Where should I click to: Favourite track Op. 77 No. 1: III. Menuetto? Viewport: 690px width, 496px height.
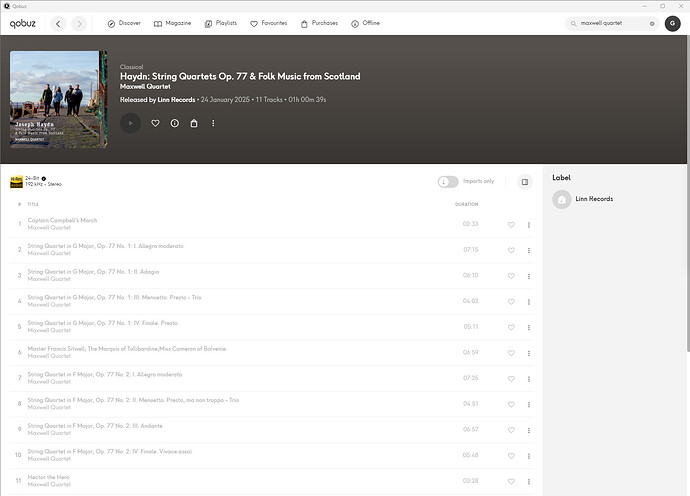point(511,302)
